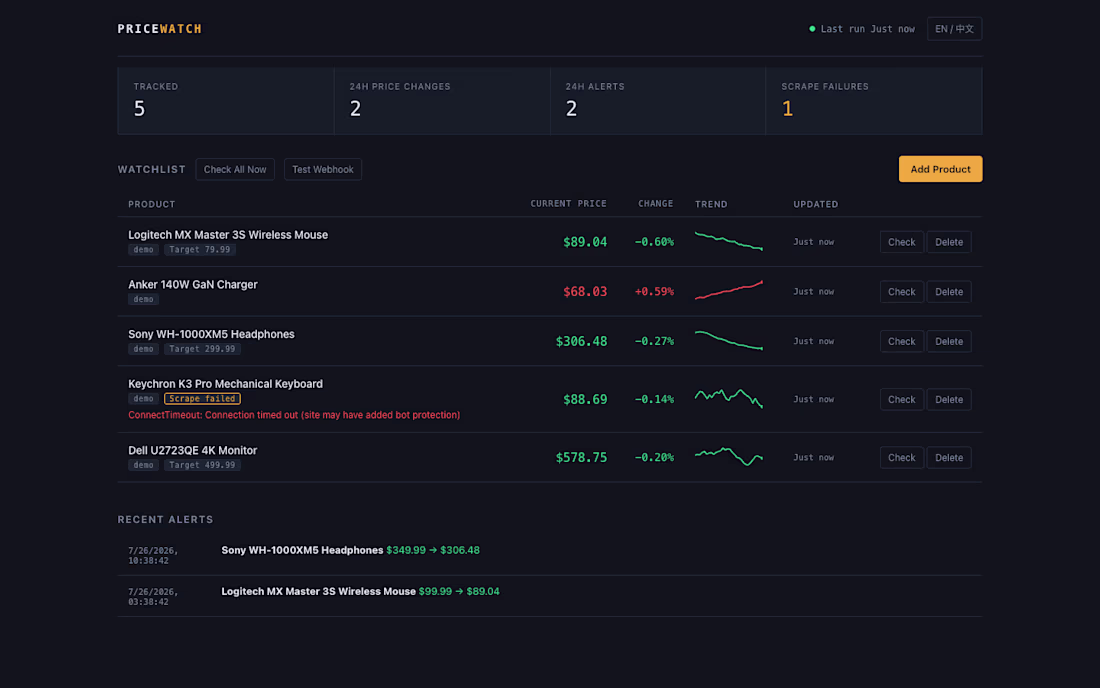Select Logitech MX Master 3S Wireless Mouse name
This screenshot has width=1100, height=688.
click(x=228, y=235)
